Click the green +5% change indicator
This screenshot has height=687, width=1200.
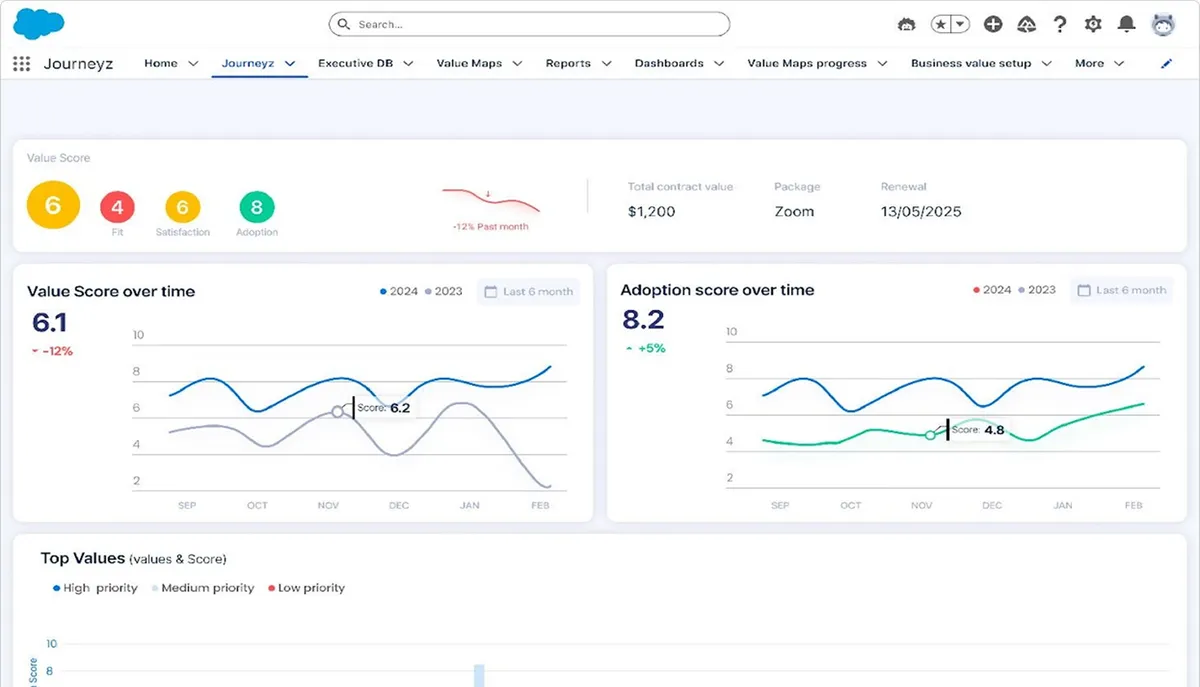click(645, 348)
